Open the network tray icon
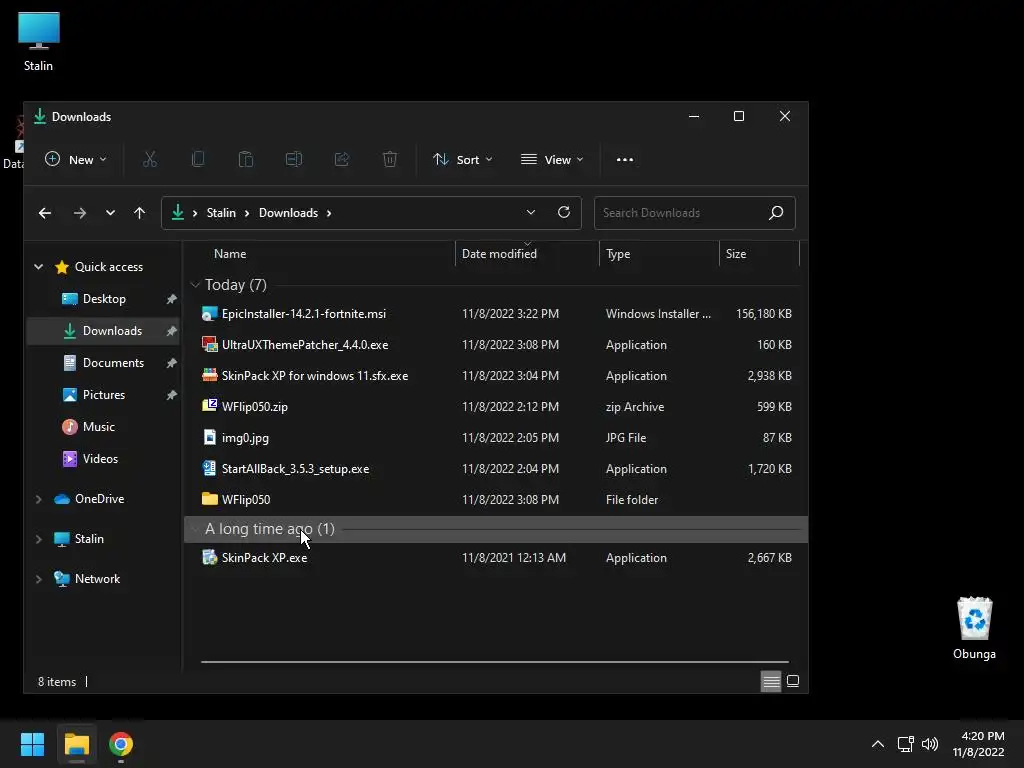This screenshot has height=768, width=1024. tap(905, 744)
